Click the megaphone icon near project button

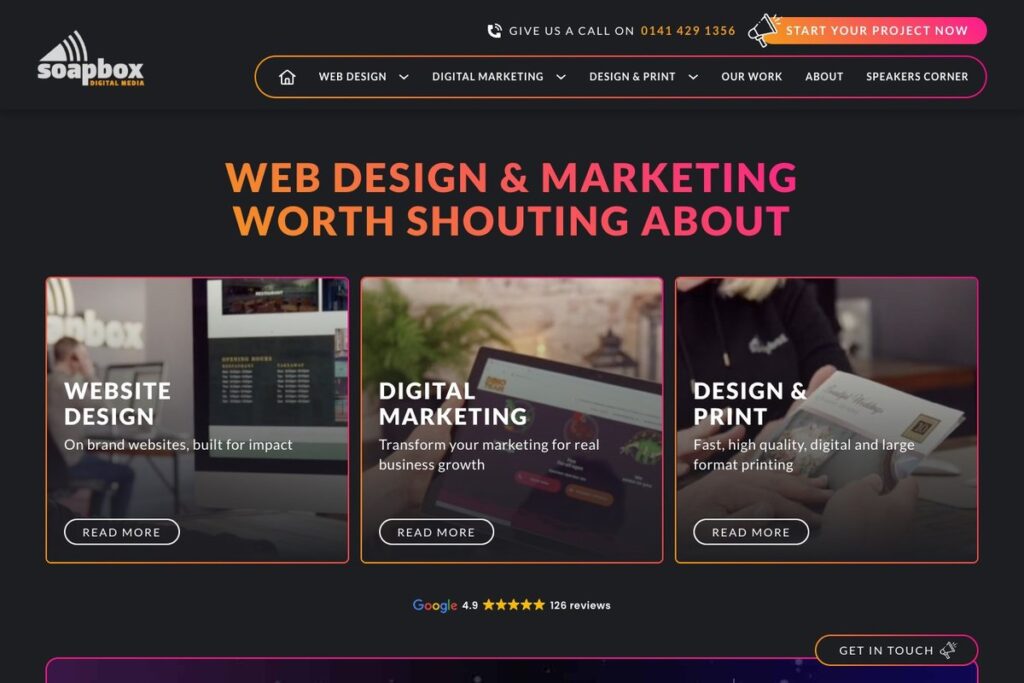tap(763, 30)
